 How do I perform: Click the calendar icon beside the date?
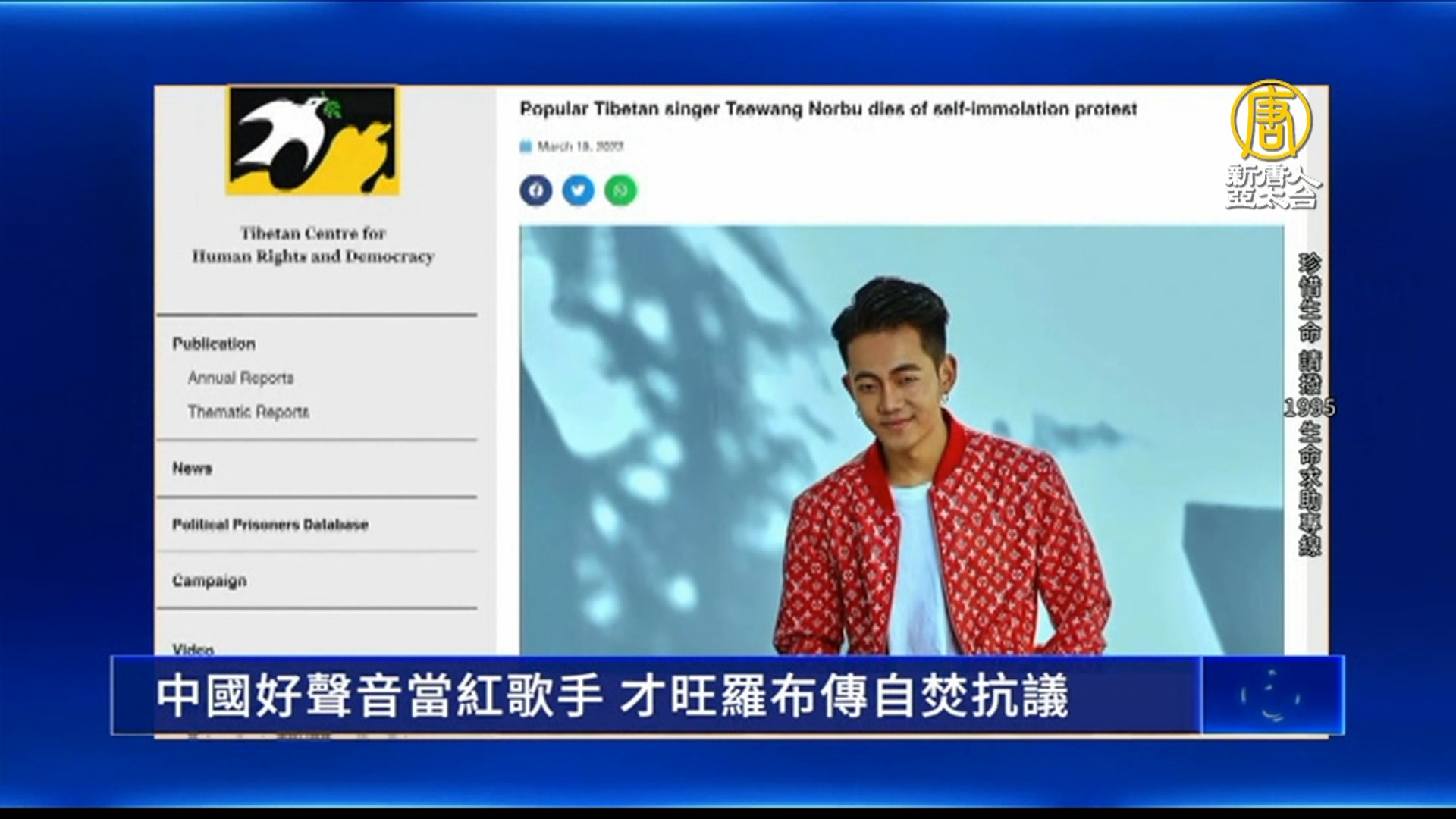[526, 146]
